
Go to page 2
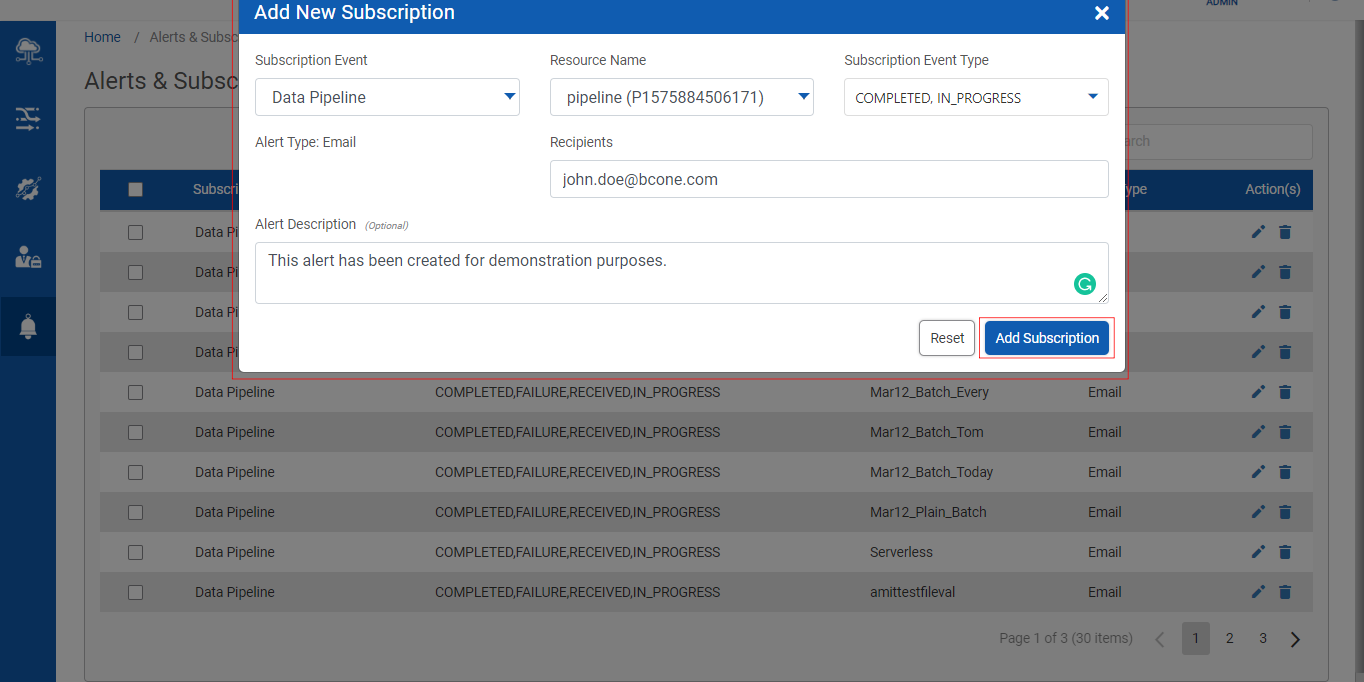pos(1230,638)
